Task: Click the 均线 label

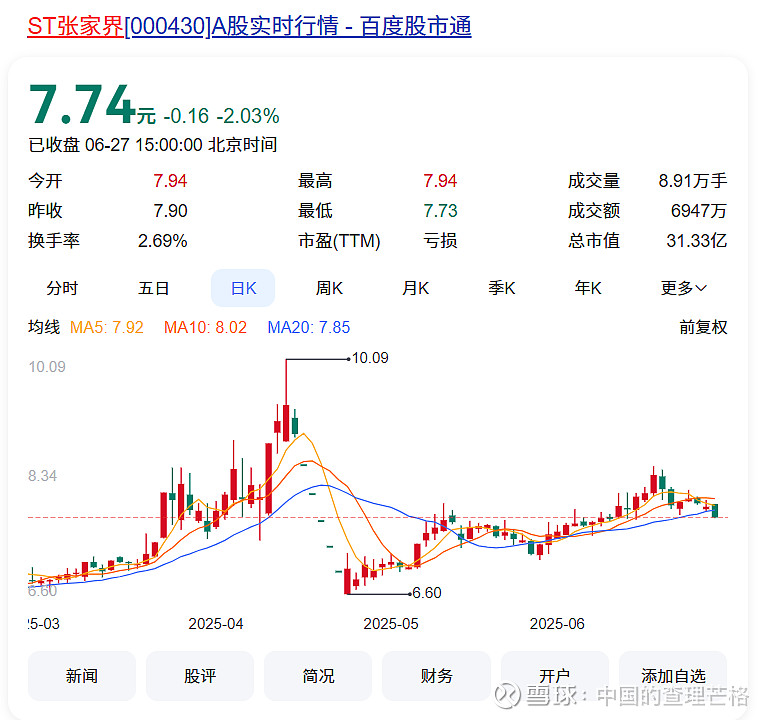Action: click(44, 327)
